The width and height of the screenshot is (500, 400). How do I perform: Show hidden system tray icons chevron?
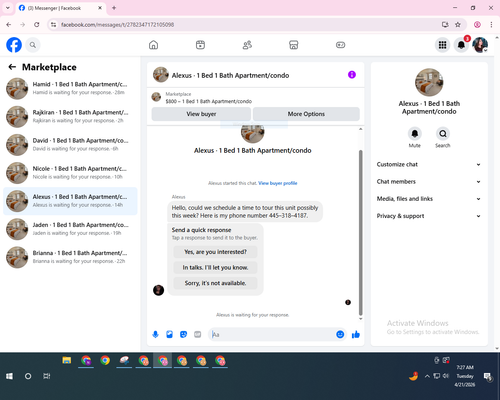[427, 376]
